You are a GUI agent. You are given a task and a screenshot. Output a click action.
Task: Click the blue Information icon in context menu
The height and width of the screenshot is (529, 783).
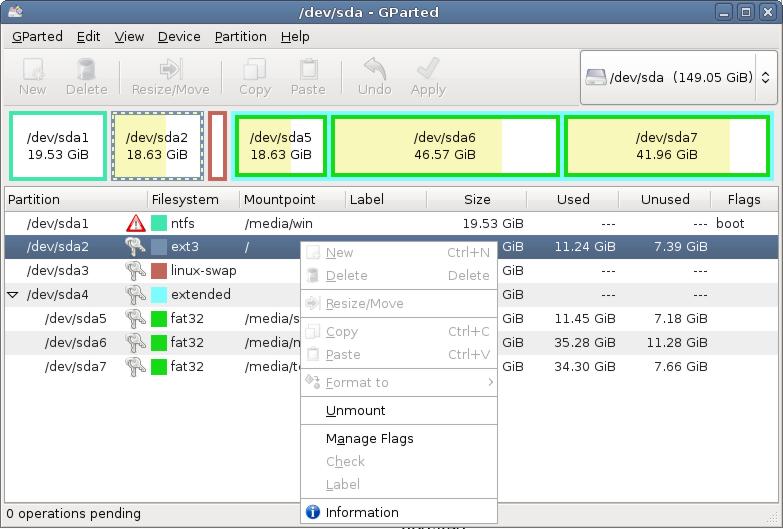click(313, 512)
